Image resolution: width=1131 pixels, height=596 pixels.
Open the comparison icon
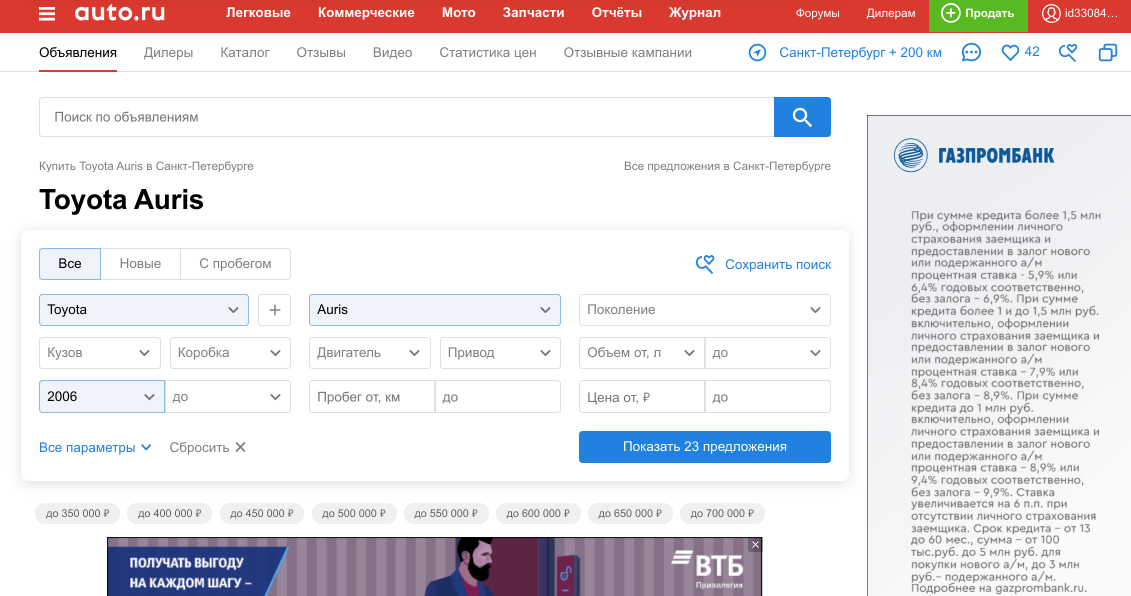click(1107, 53)
